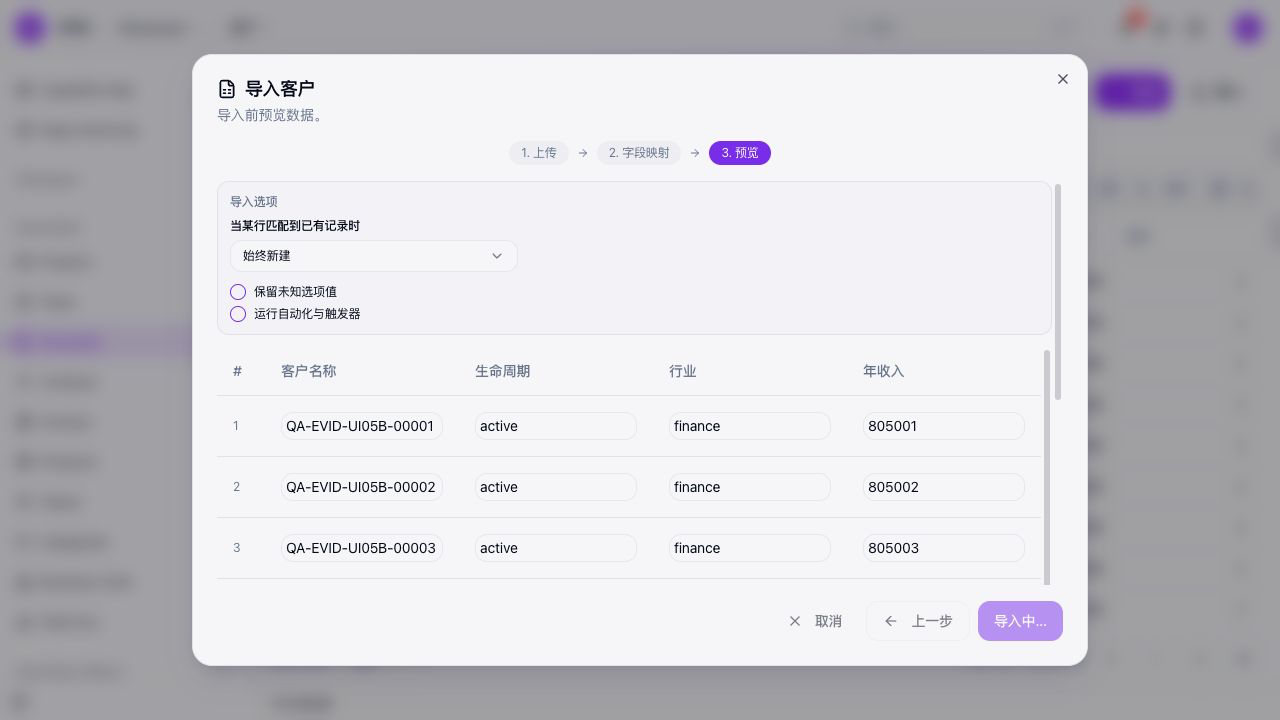Click the 行业 column header
The height and width of the screenshot is (720, 1280).
pyautogui.click(x=683, y=371)
